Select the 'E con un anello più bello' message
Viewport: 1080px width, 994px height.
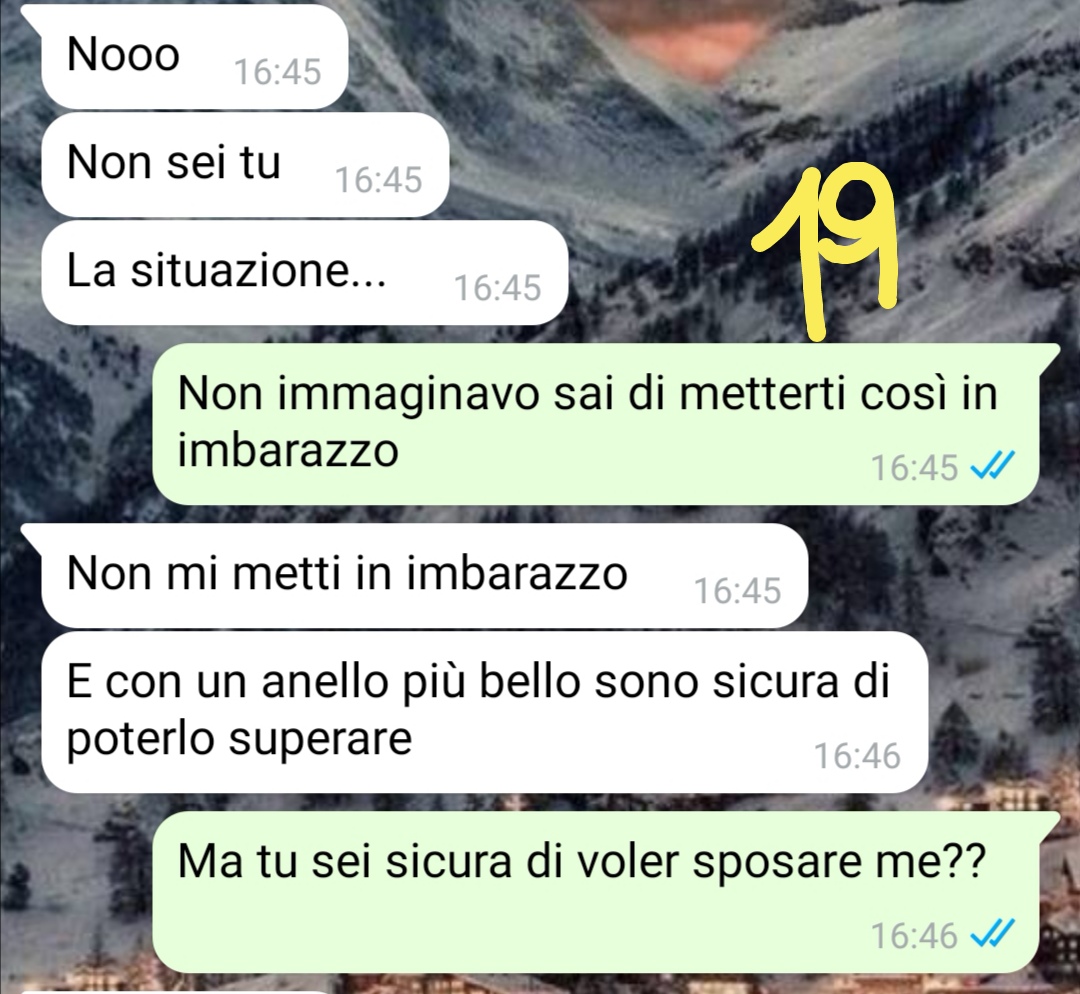[x=484, y=712]
